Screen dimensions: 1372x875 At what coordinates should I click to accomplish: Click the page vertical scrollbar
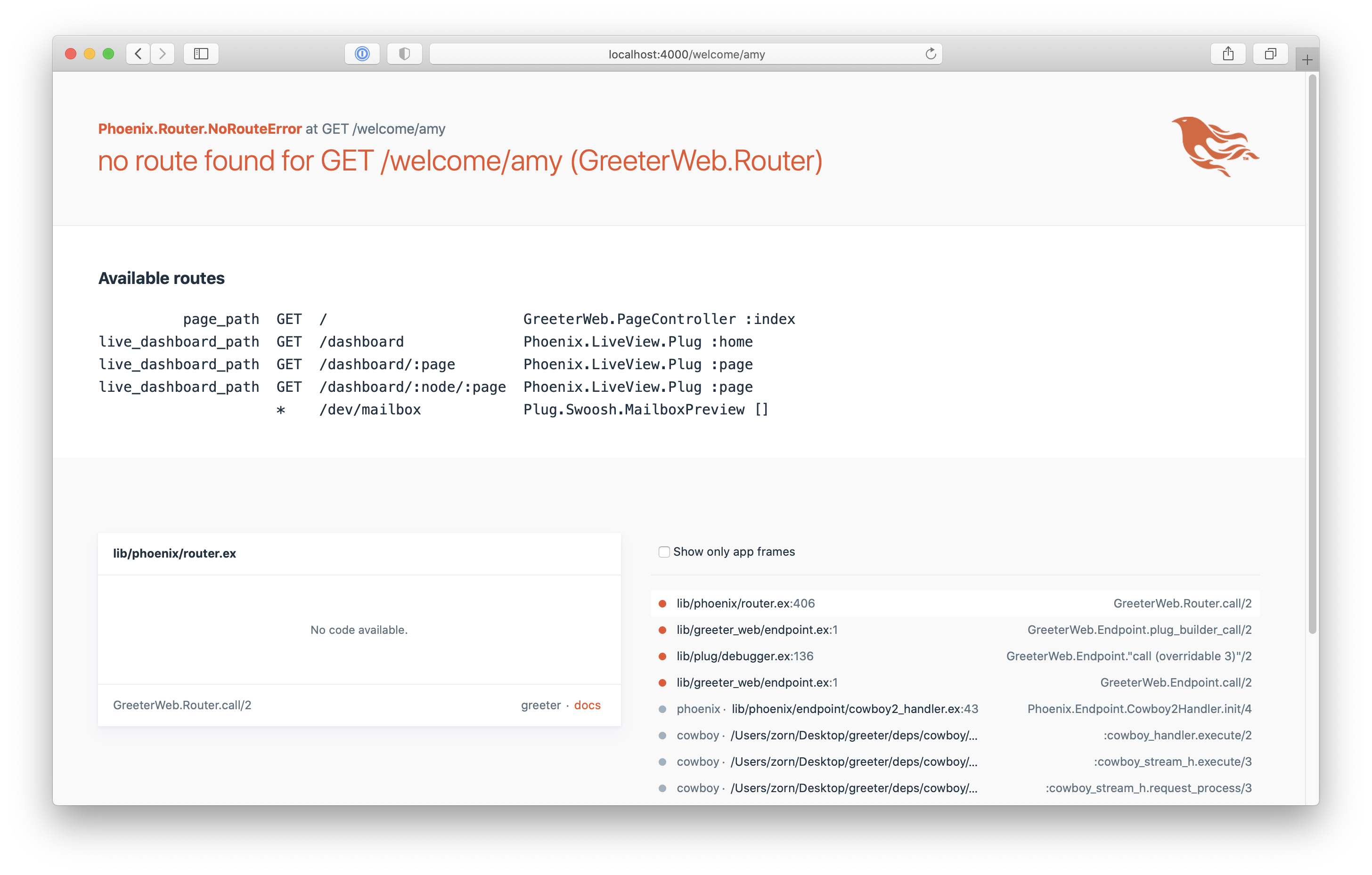[x=1312, y=353]
